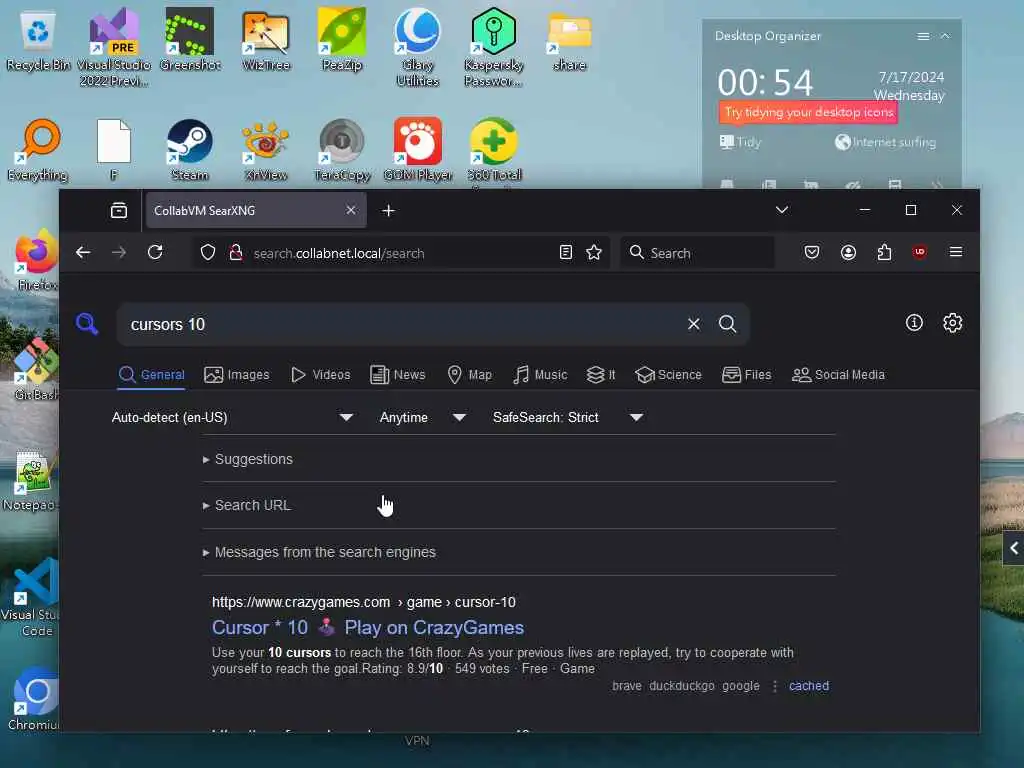Launch Everything search desktop shortcut

pyautogui.click(x=38, y=150)
